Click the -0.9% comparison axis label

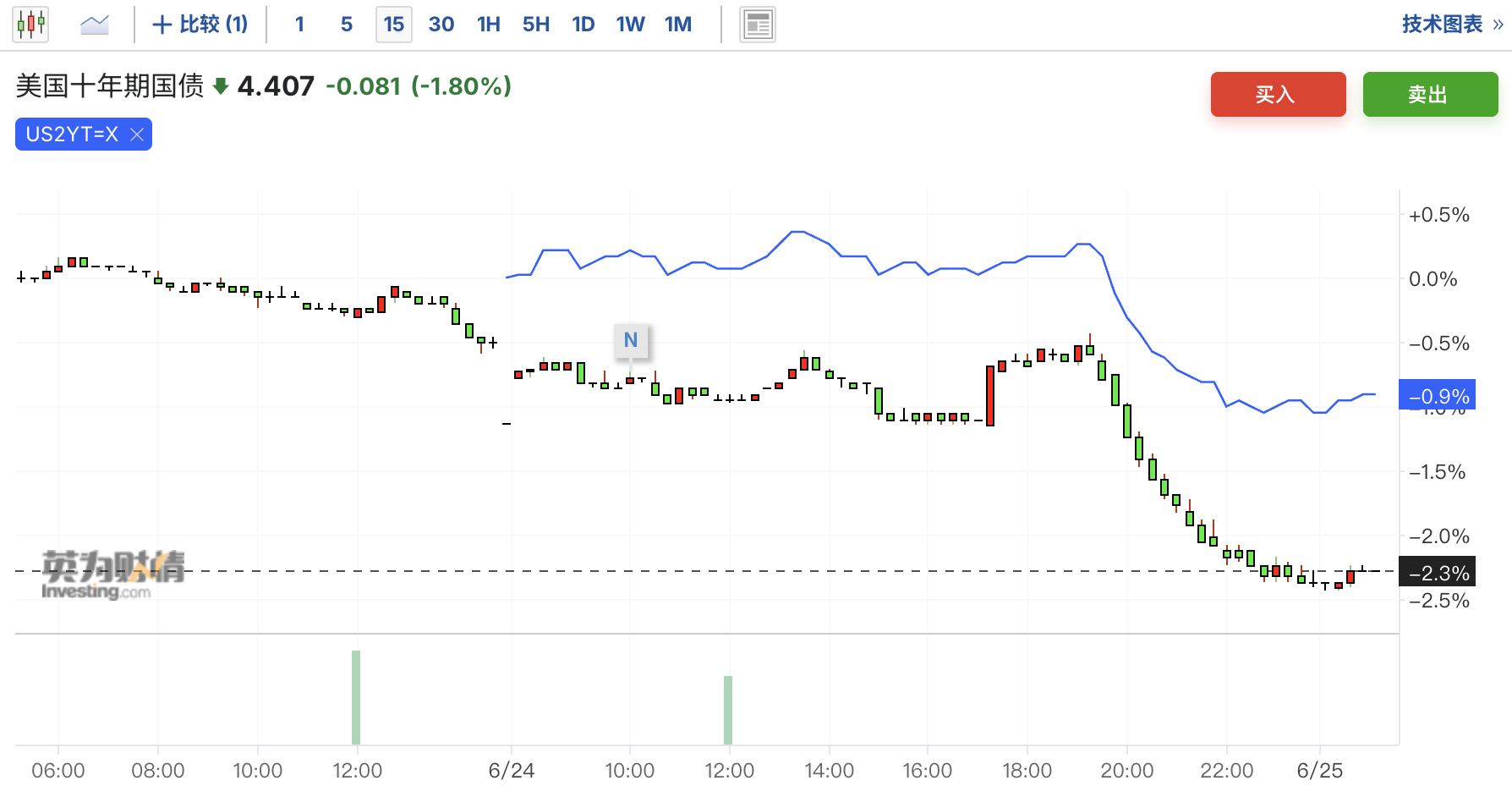coord(1438,395)
